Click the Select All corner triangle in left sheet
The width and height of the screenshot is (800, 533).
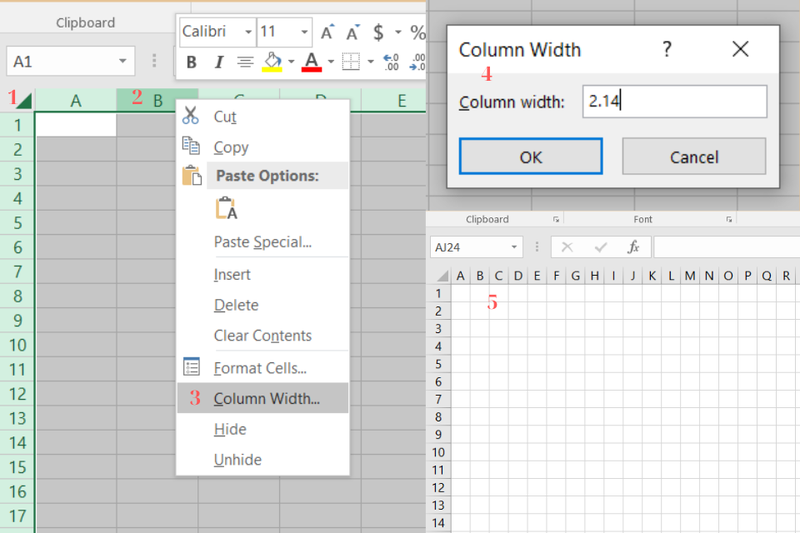coord(22,99)
